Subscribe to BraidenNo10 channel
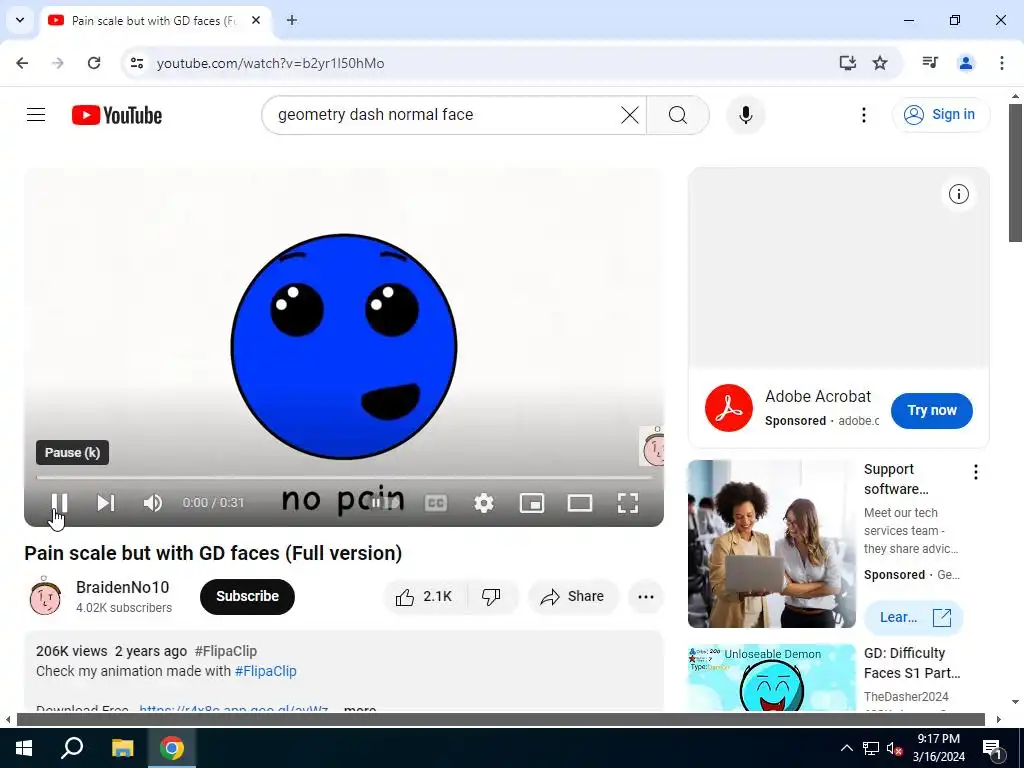 tap(248, 596)
